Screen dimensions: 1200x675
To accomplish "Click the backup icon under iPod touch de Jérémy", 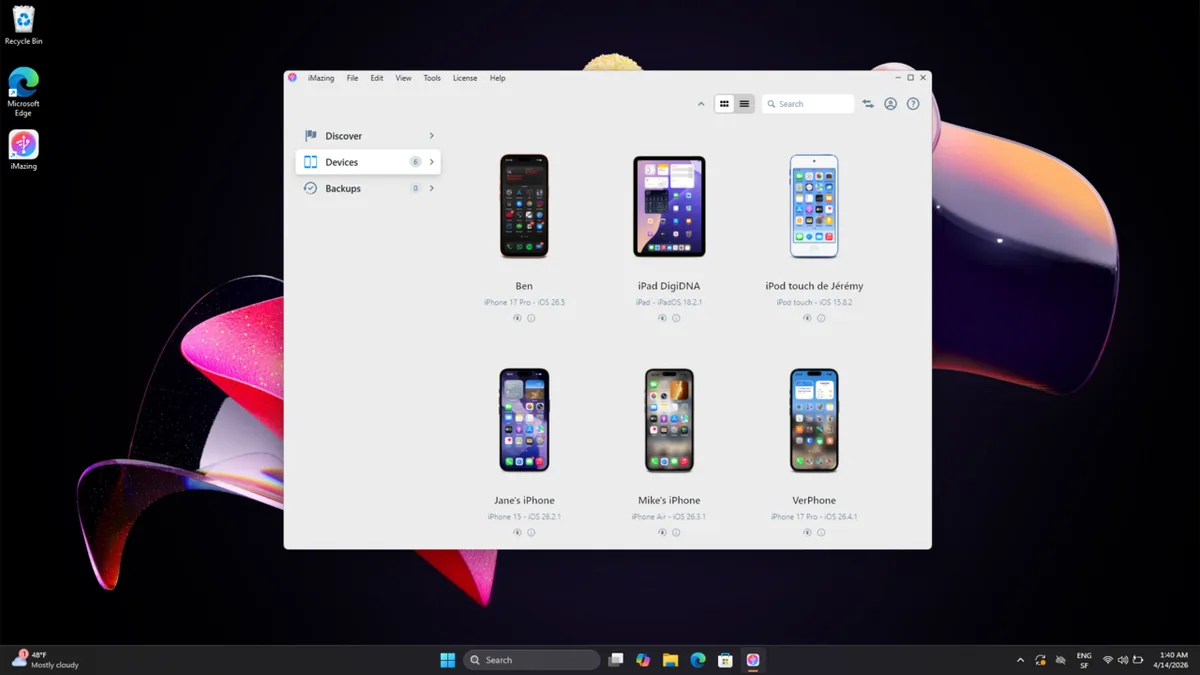I will point(807,318).
